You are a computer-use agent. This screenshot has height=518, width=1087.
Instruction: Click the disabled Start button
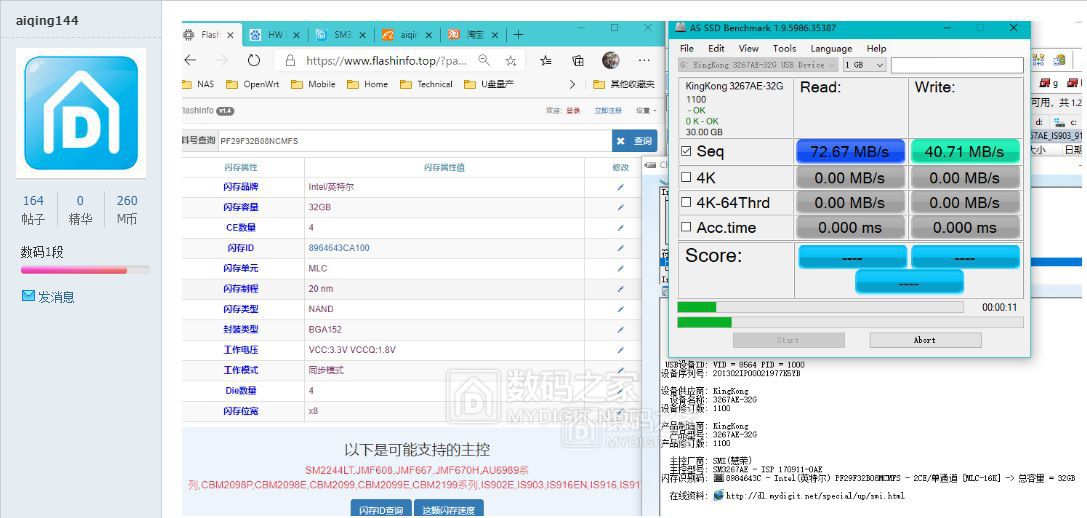click(x=788, y=340)
